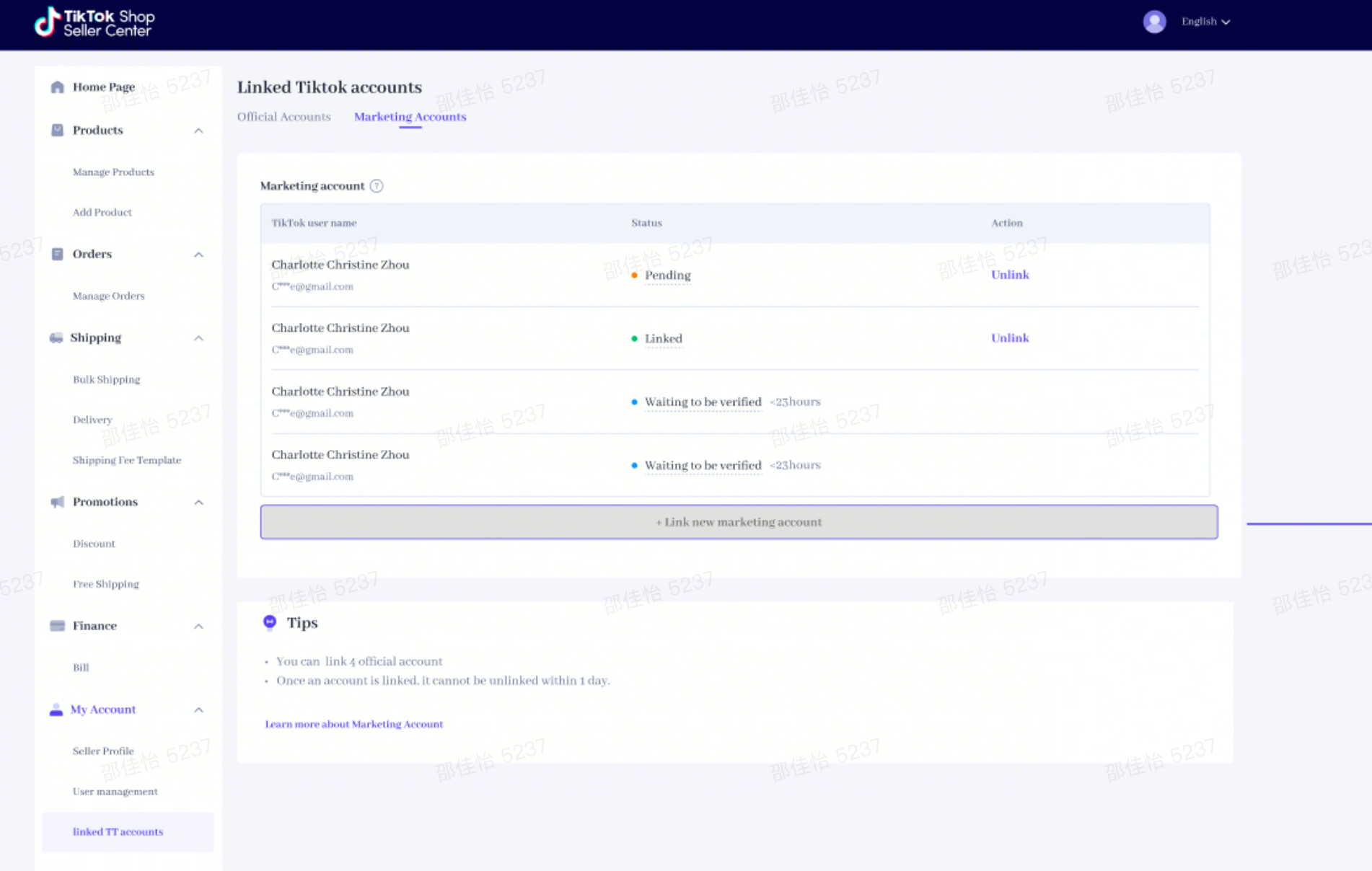This screenshot has width=1372, height=871.
Task: Open Learn more about Marketing Account link
Action: pyautogui.click(x=353, y=724)
